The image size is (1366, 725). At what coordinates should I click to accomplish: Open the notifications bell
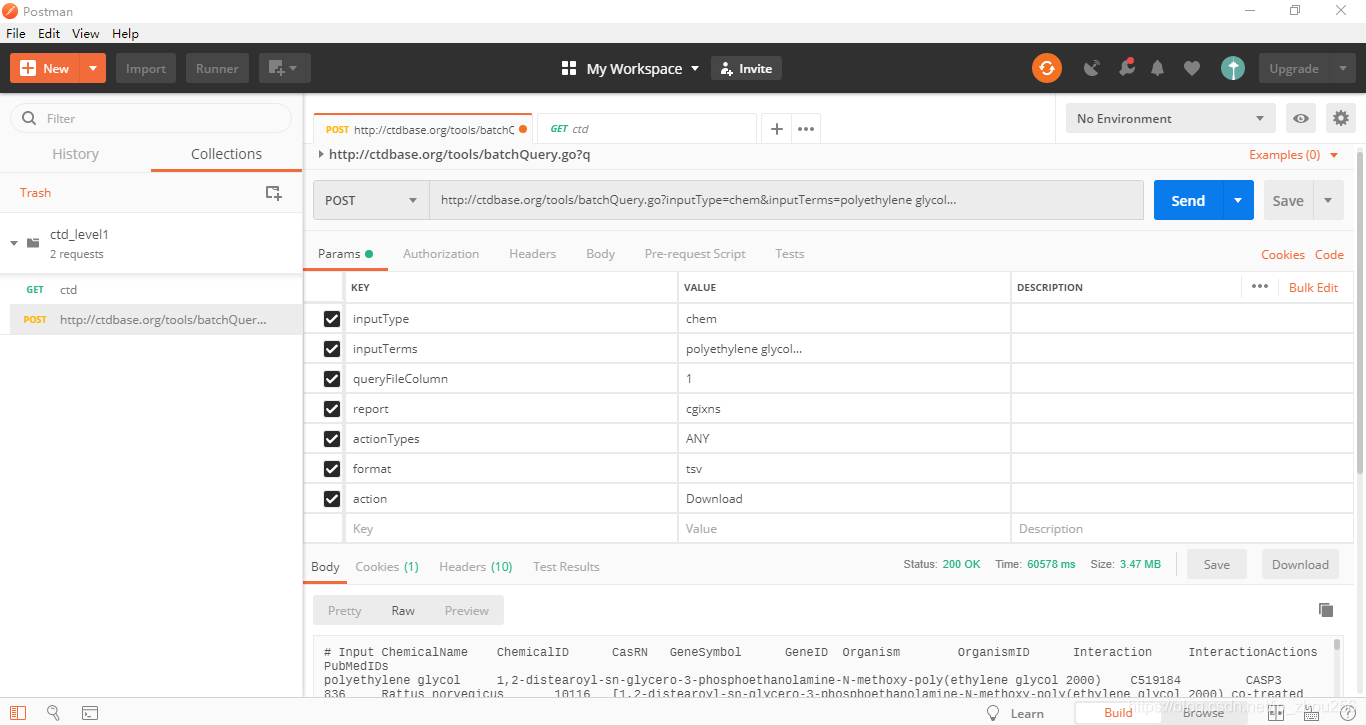tap(1158, 68)
